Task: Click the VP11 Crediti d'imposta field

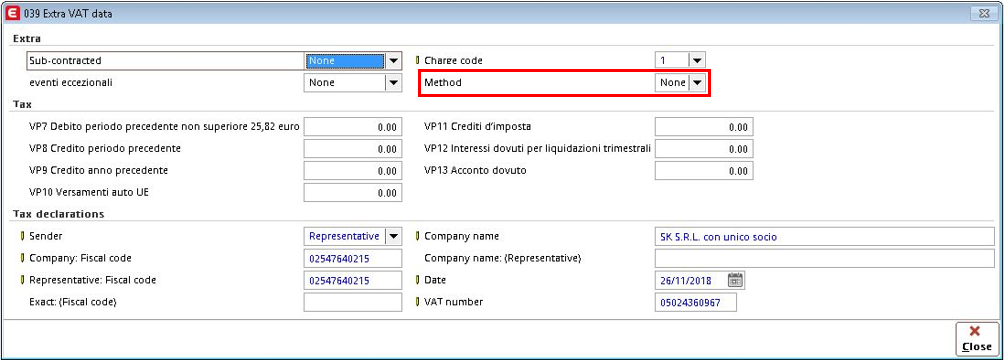Action: click(704, 127)
